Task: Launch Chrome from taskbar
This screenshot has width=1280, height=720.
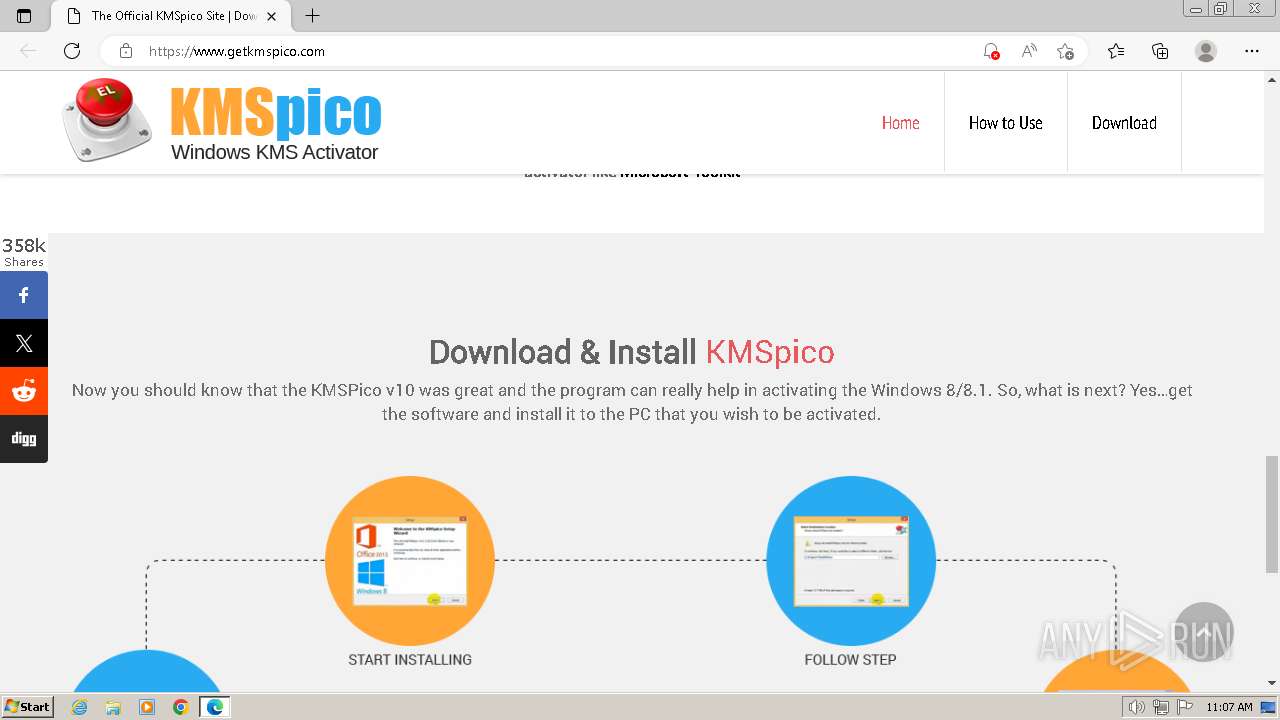Action: coord(180,707)
